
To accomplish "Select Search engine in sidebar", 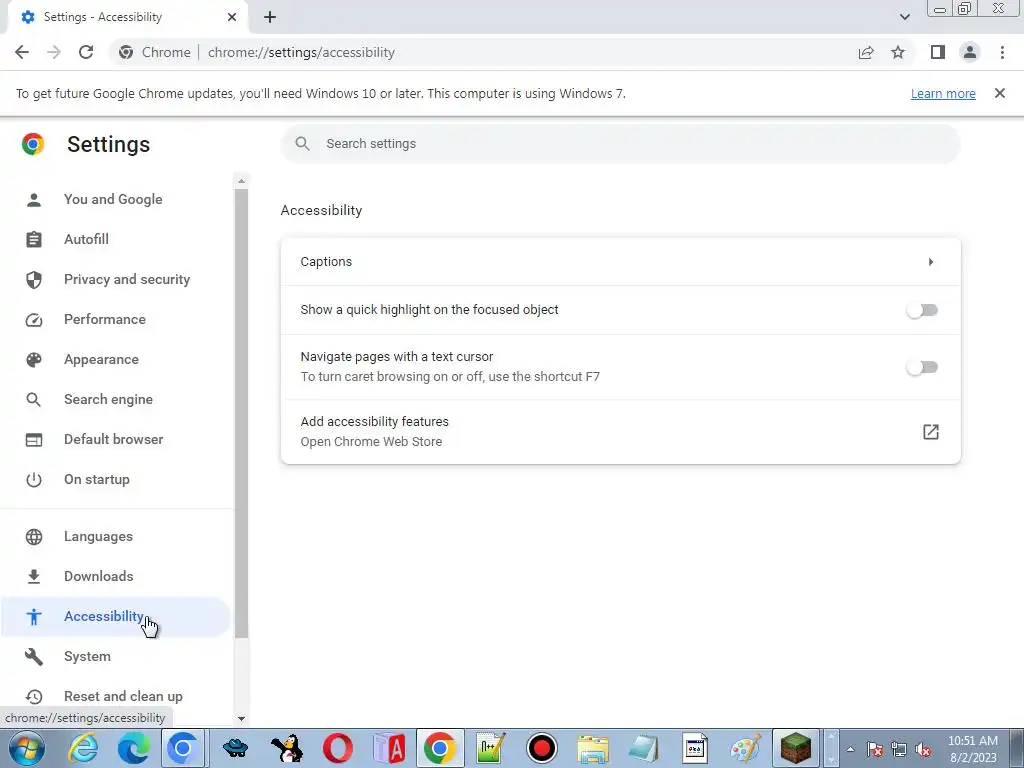I will tap(108, 399).
